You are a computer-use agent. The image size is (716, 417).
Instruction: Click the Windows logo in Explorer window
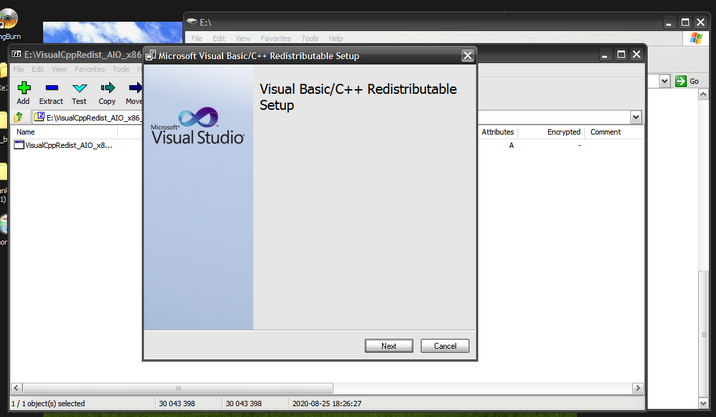pyautogui.click(x=696, y=38)
